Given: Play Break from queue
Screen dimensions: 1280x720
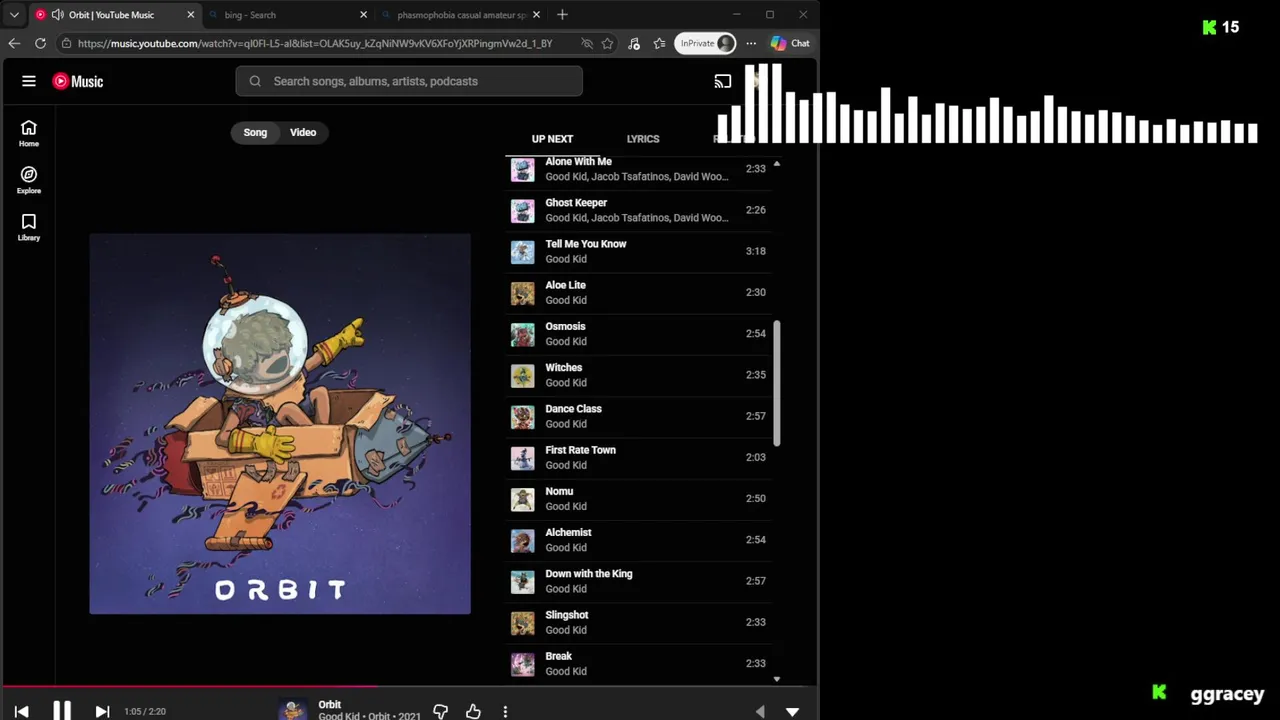Looking at the screenshot, I should point(638,663).
